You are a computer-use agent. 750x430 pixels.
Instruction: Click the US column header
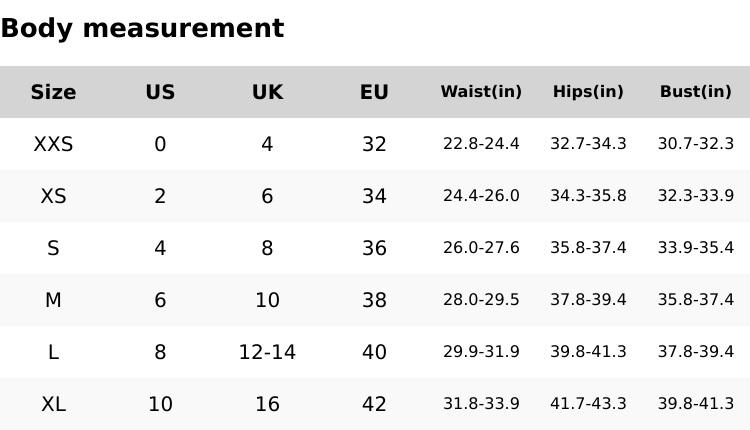pos(160,92)
